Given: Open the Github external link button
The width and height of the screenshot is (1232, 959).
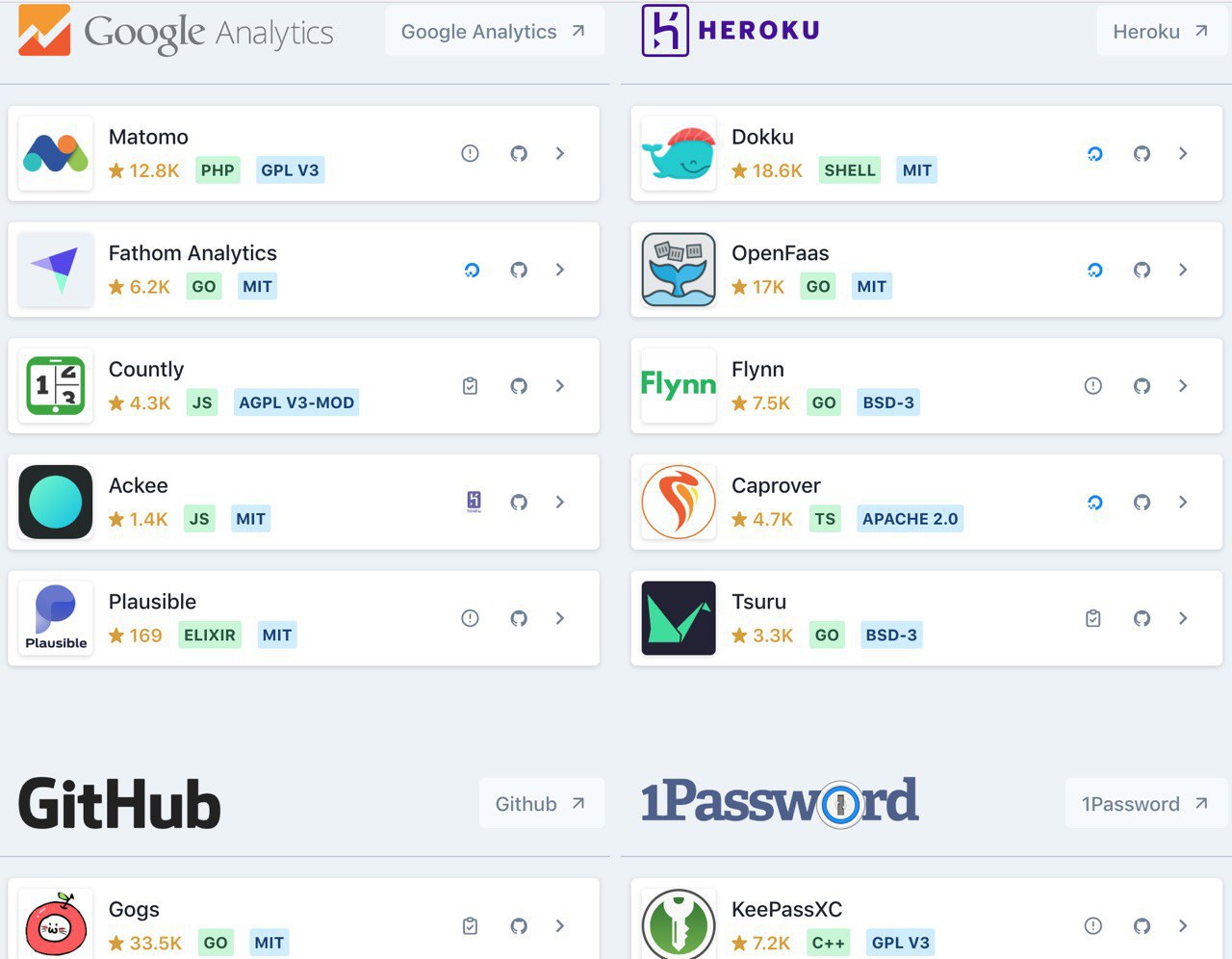Looking at the screenshot, I should coord(541,804).
